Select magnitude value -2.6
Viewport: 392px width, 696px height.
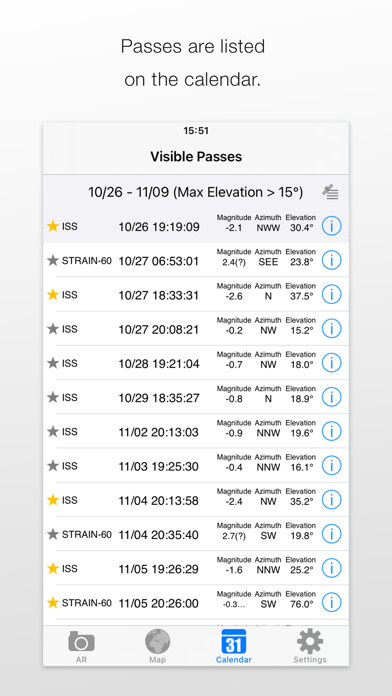tap(234, 296)
